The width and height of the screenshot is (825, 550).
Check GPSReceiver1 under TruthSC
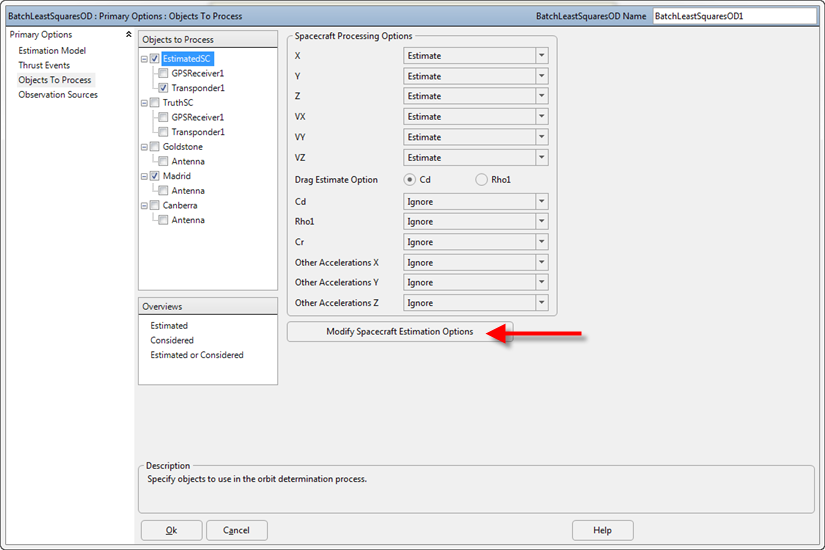[x=163, y=117]
